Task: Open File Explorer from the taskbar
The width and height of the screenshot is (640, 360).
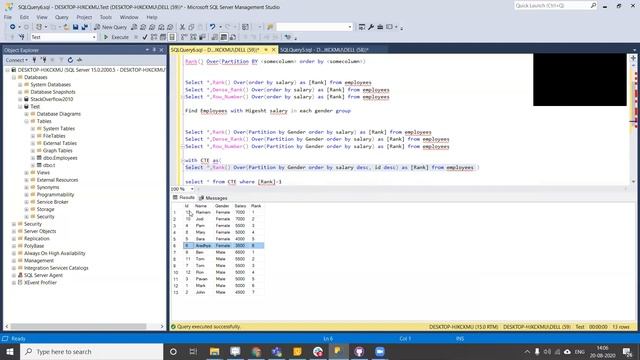Action: click(214, 351)
